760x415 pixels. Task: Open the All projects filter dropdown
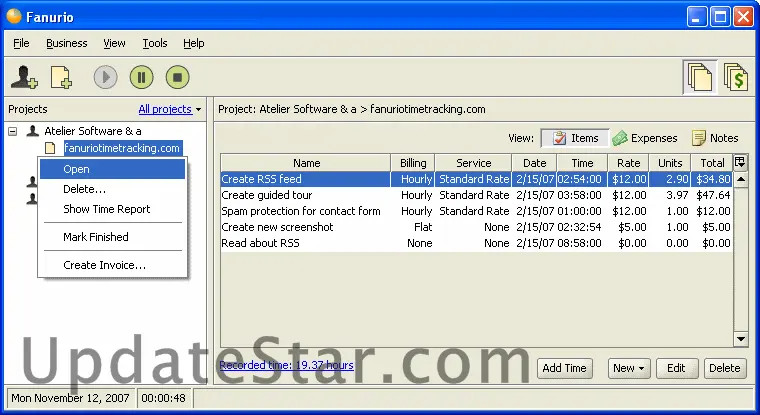170,109
